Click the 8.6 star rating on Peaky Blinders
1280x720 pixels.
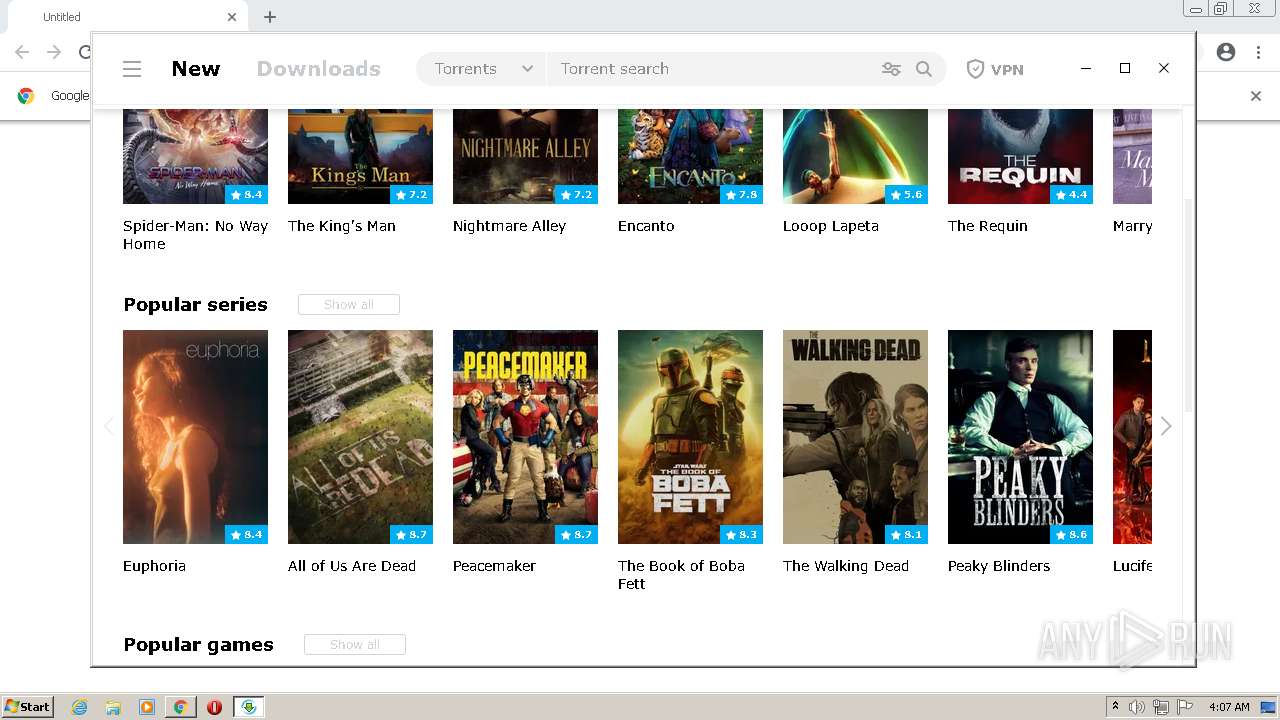point(1071,535)
